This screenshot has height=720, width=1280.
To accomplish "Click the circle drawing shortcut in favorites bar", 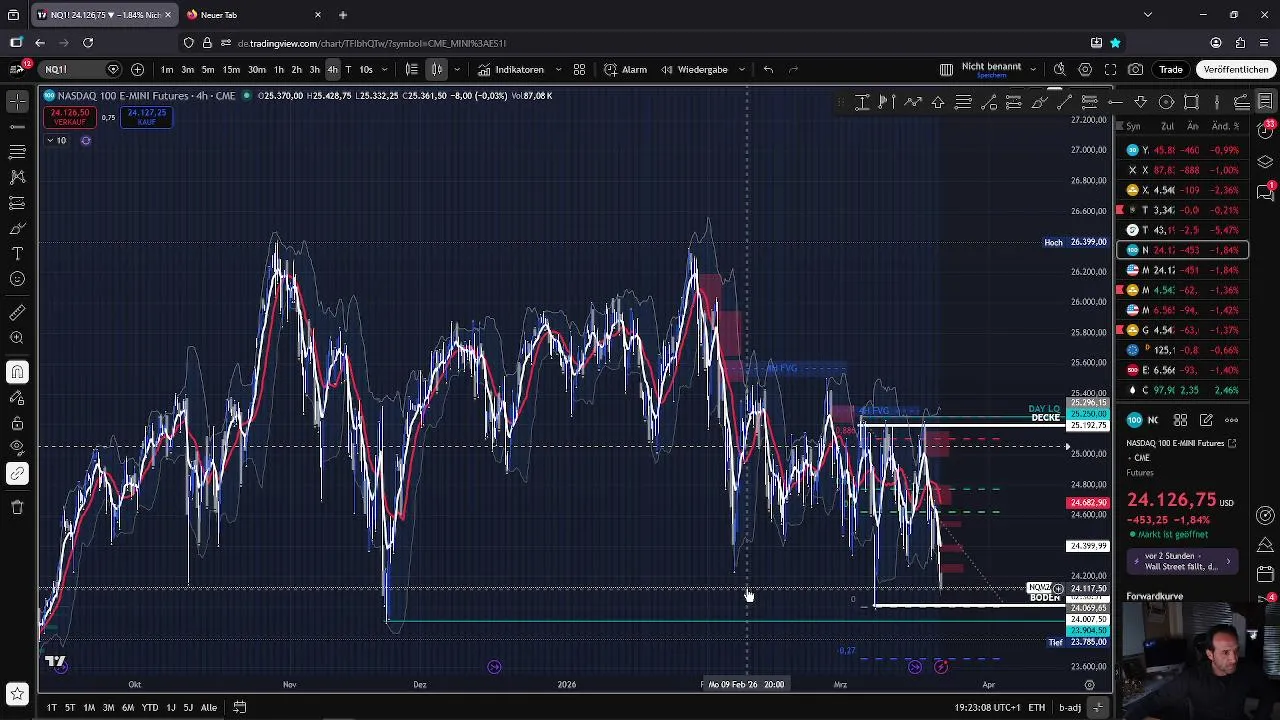I will pos(1166,102).
